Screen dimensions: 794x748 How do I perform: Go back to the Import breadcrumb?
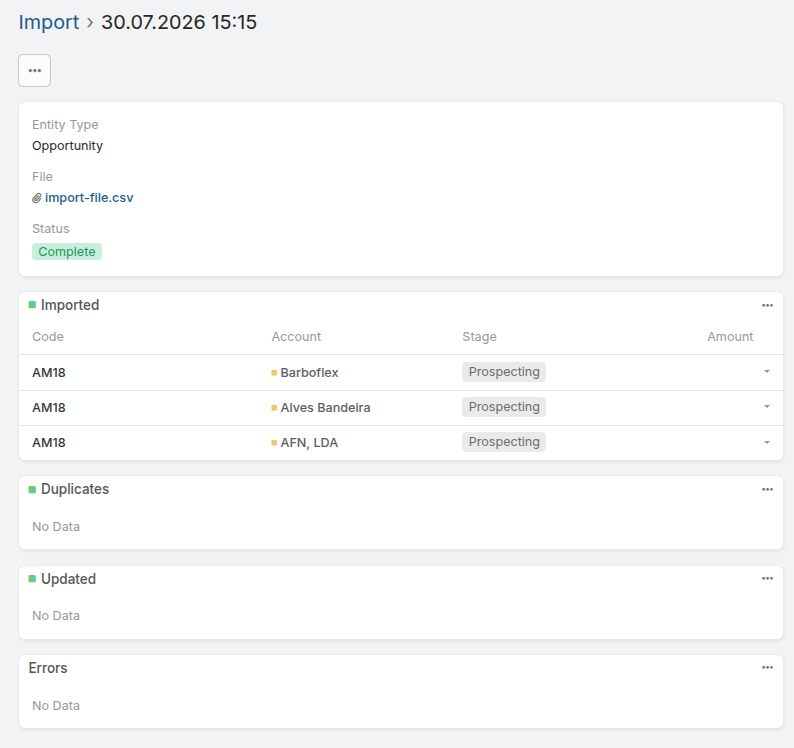(x=49, y=22)
